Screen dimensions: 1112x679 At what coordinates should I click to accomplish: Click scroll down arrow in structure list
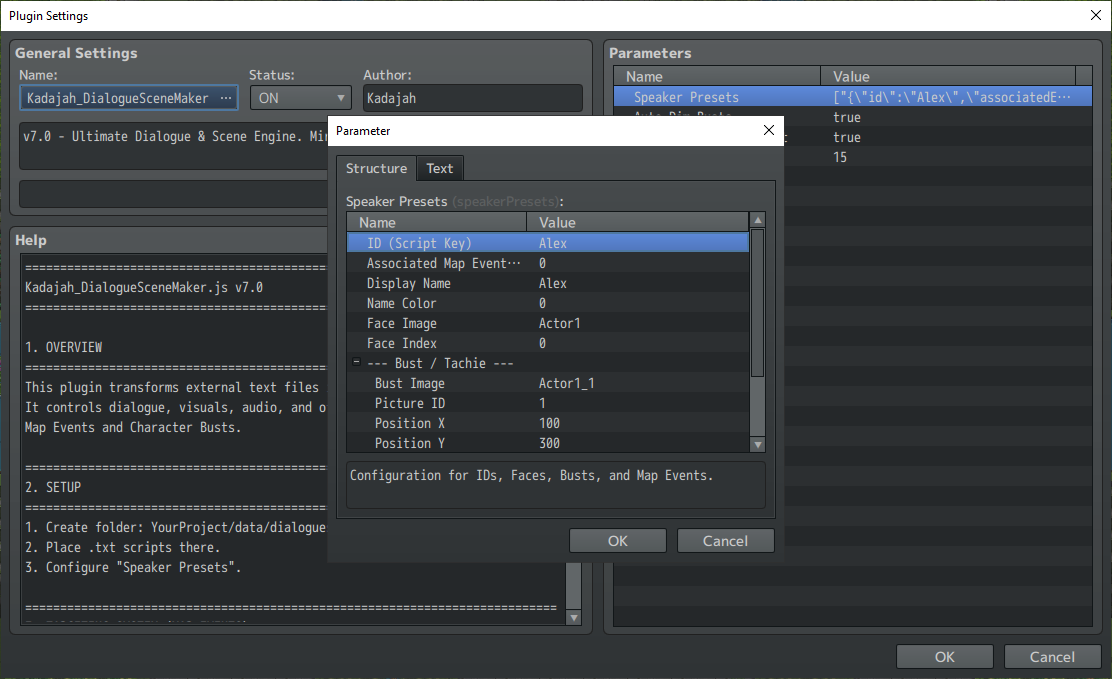coord(757,444)
